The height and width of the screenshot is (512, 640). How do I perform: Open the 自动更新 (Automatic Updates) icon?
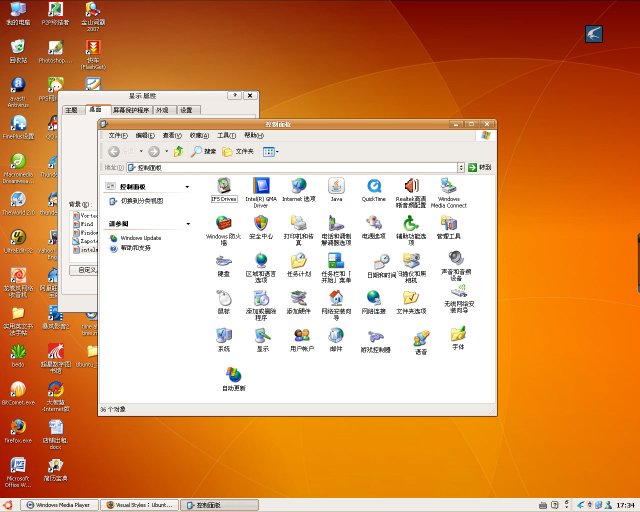click(232, 375)
